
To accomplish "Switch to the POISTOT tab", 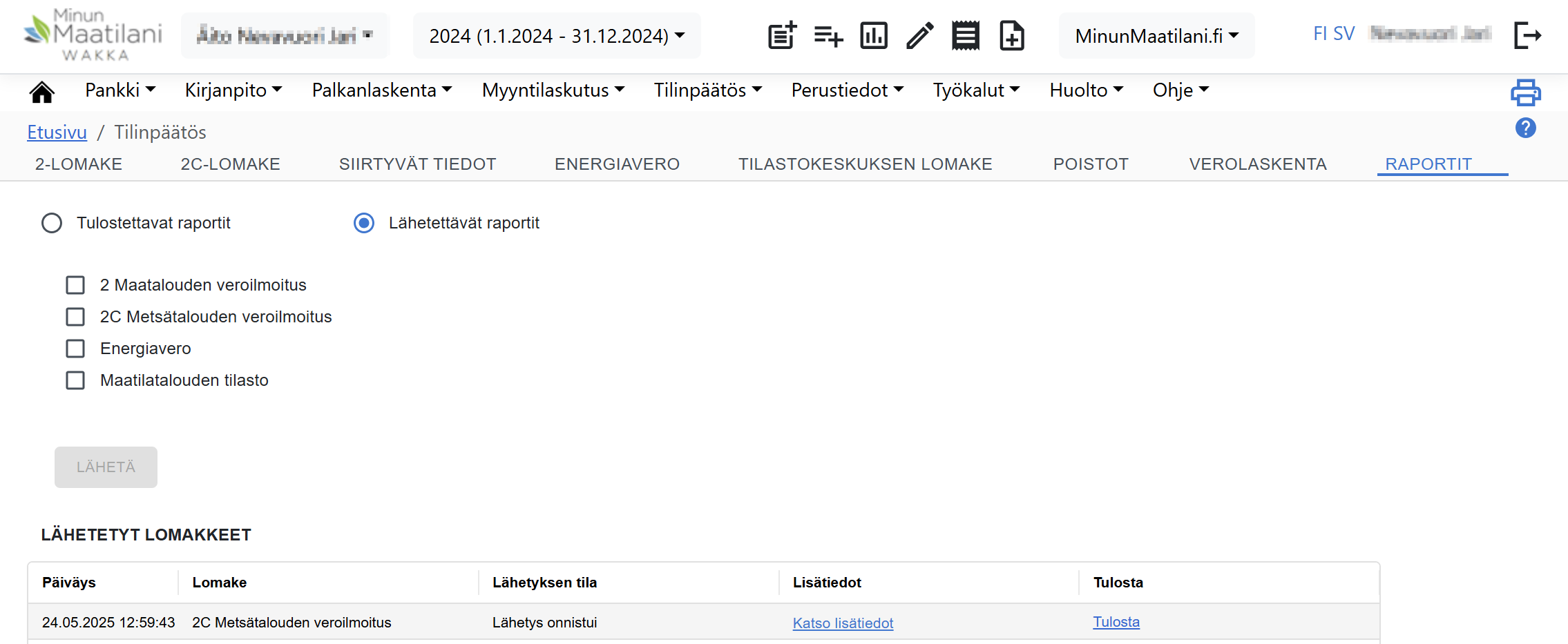I will (1091, 164).
